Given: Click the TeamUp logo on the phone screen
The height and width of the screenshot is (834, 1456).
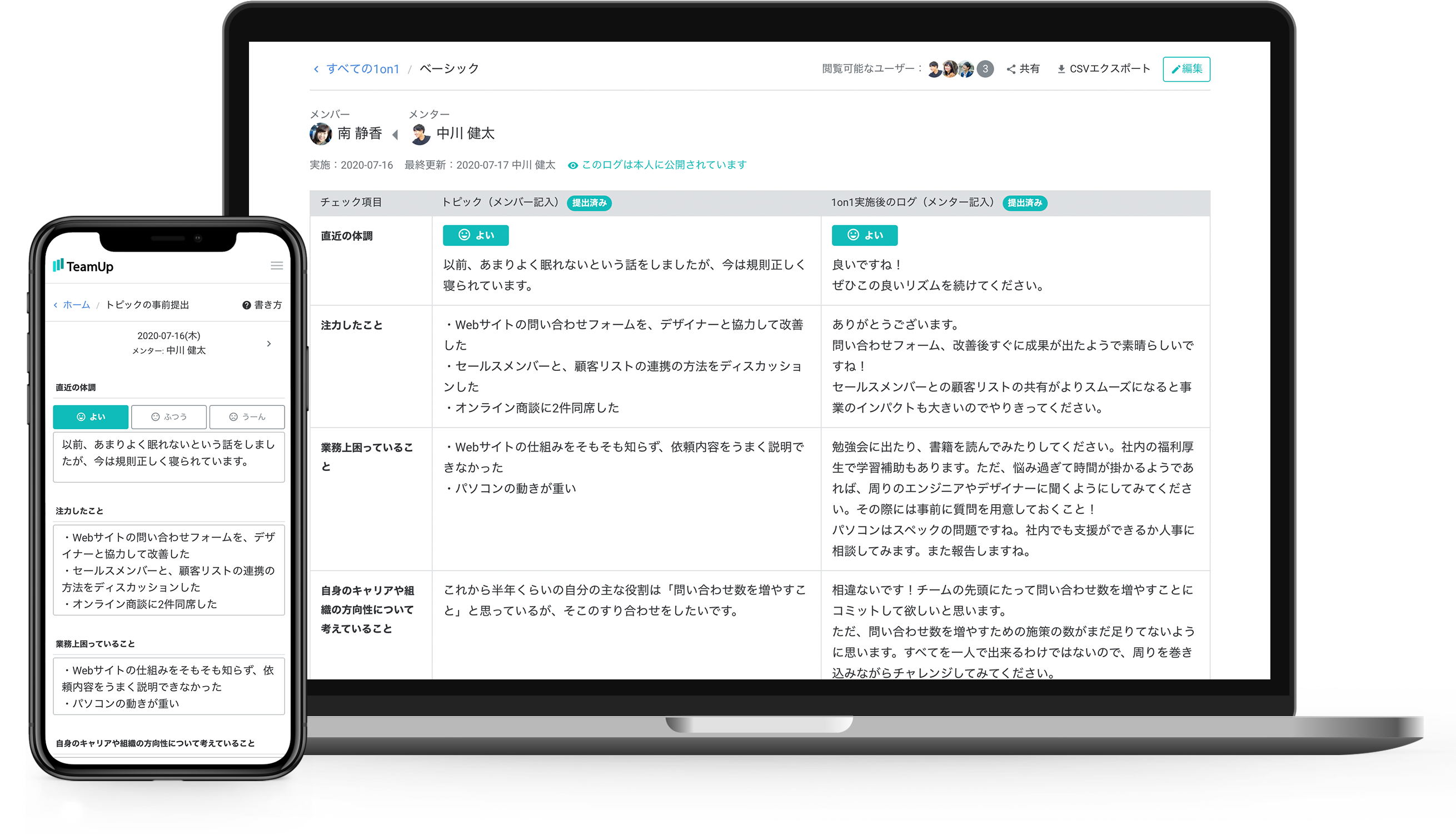Looking at the screenshot, I should click(x=83, y=265).
